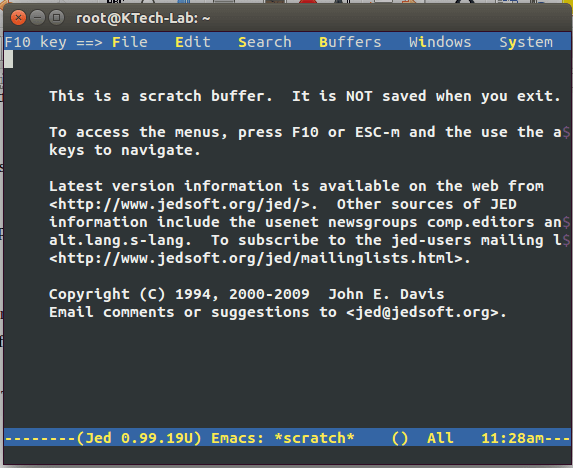Open the Edit menu
573x468 pixels.
click(193, 42)
